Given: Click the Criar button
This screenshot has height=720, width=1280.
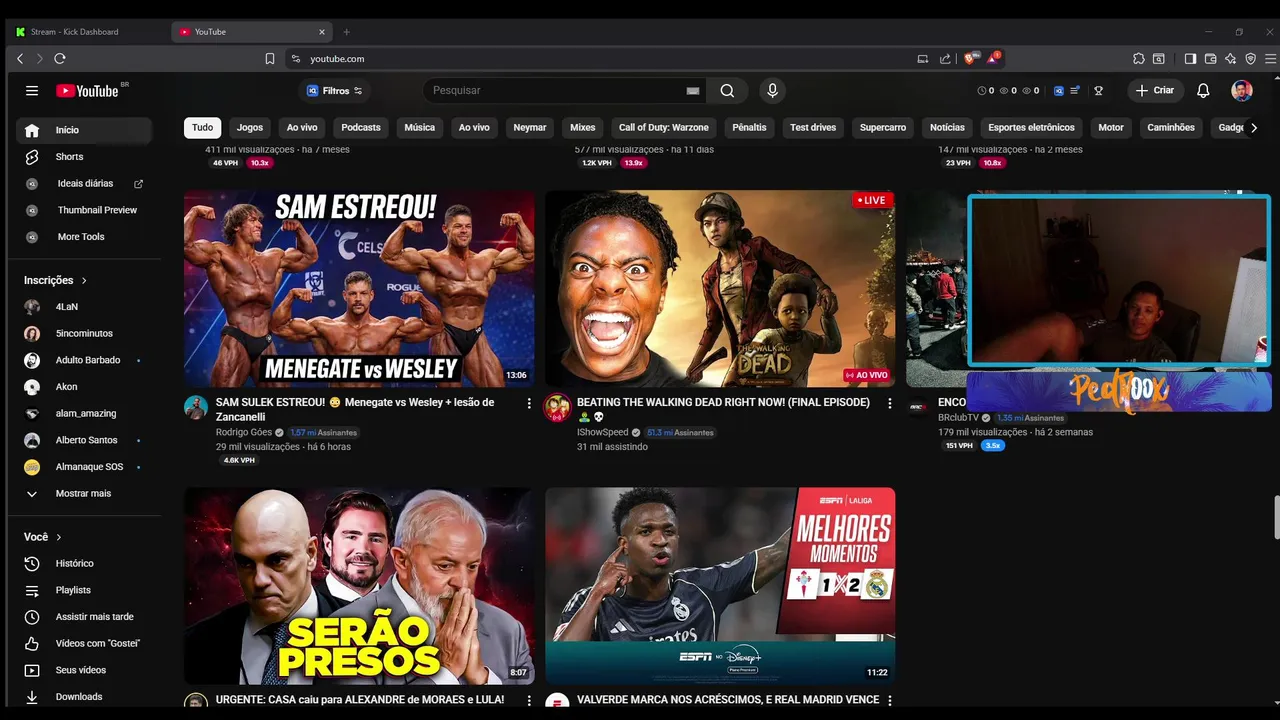Looking at the screenshot, I should [x=1156, y=90].
